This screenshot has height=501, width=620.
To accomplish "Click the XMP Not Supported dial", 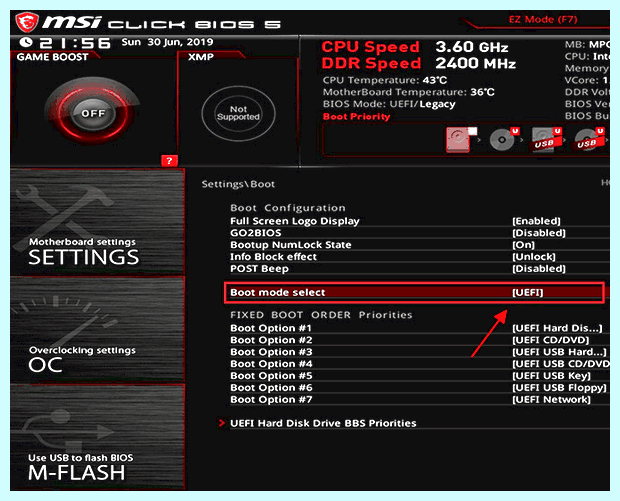I will [238, 113].
